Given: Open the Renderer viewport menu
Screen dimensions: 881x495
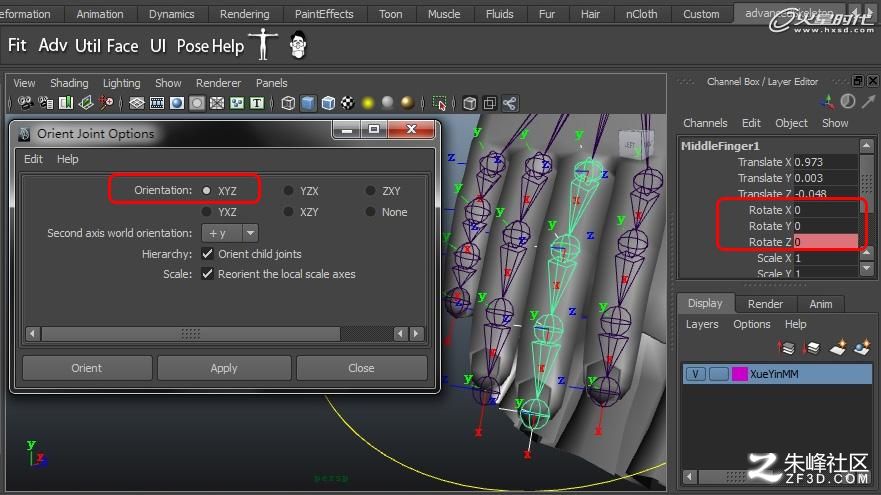Looking at the screenshot, I should point(219,83).
